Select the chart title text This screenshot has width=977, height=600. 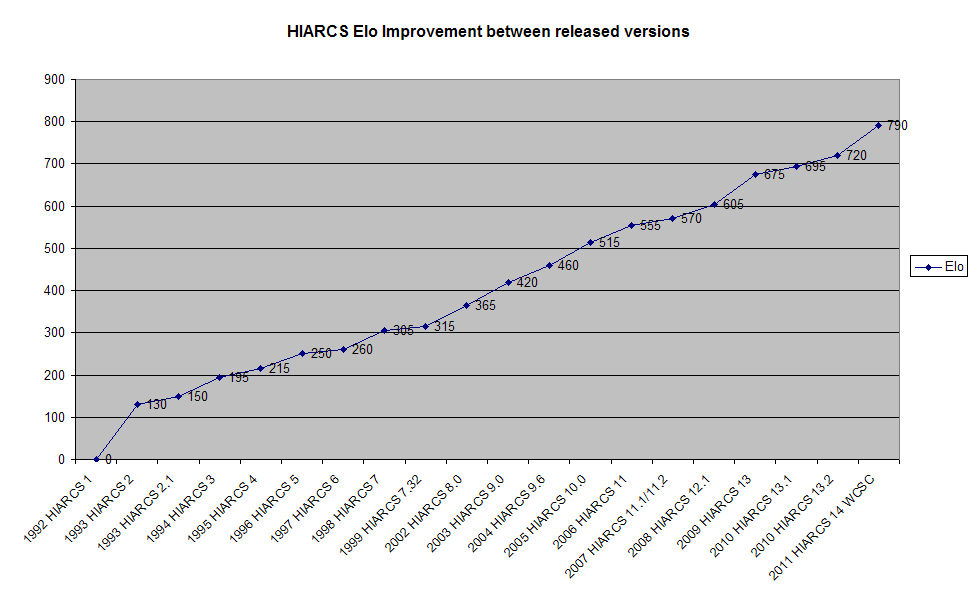tap(488, 31)
